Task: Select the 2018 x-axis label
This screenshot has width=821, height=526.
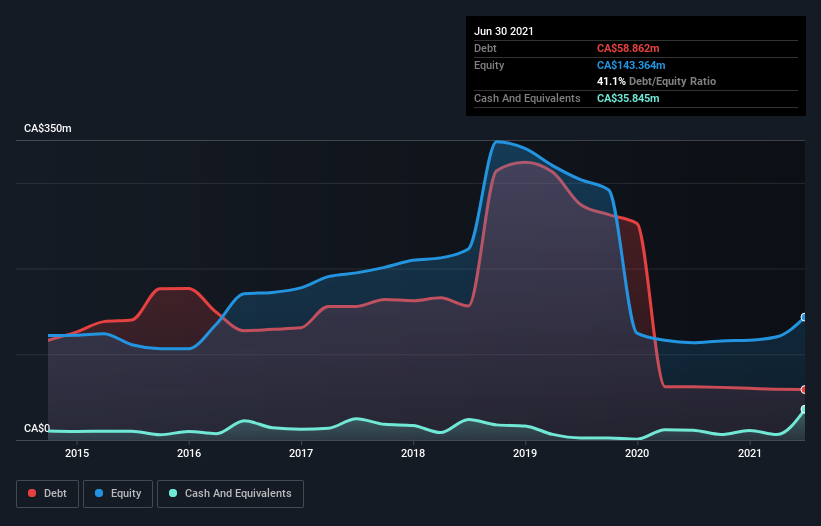Action: point(413,453)
